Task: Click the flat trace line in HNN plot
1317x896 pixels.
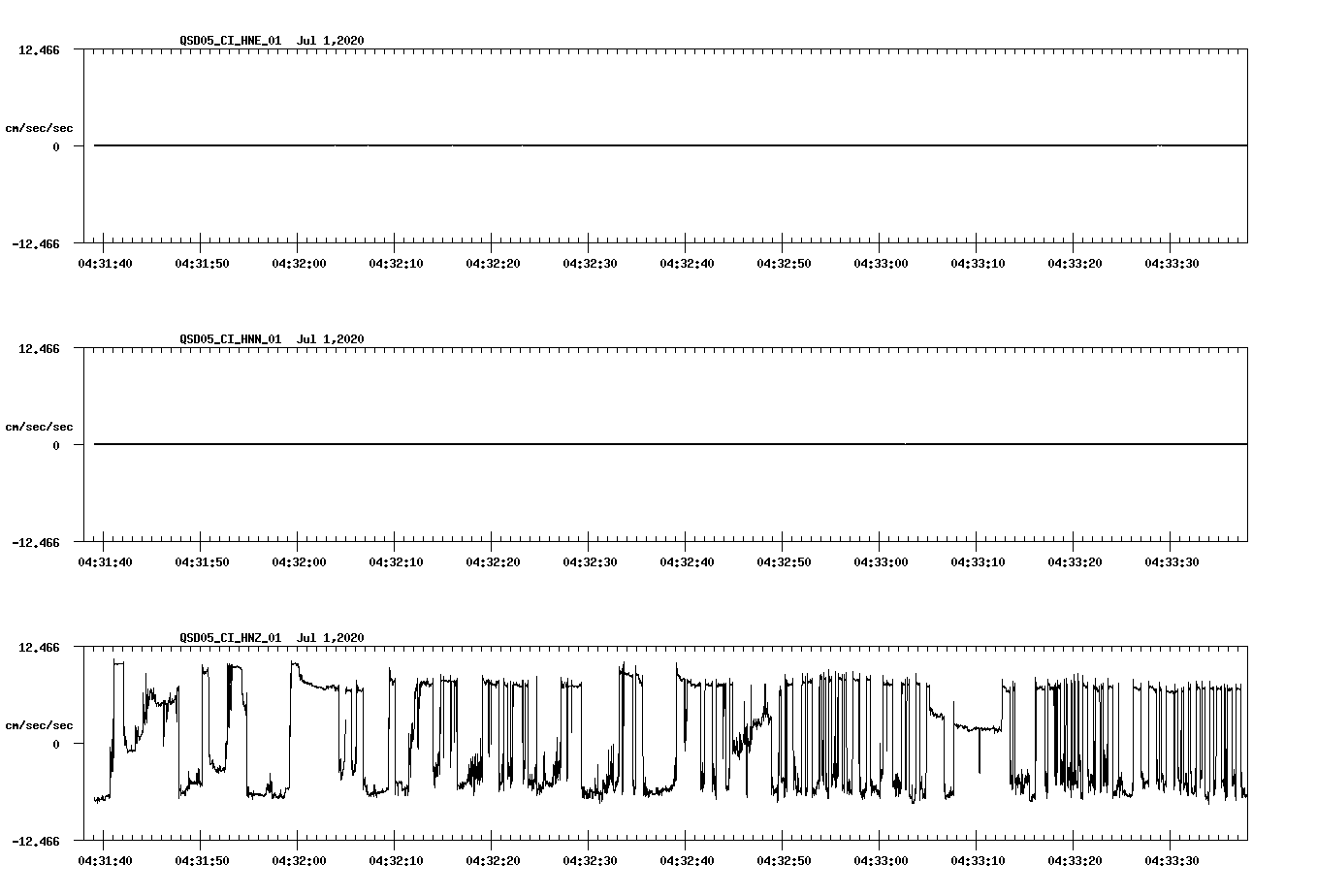Action: [x=670, y=444]
